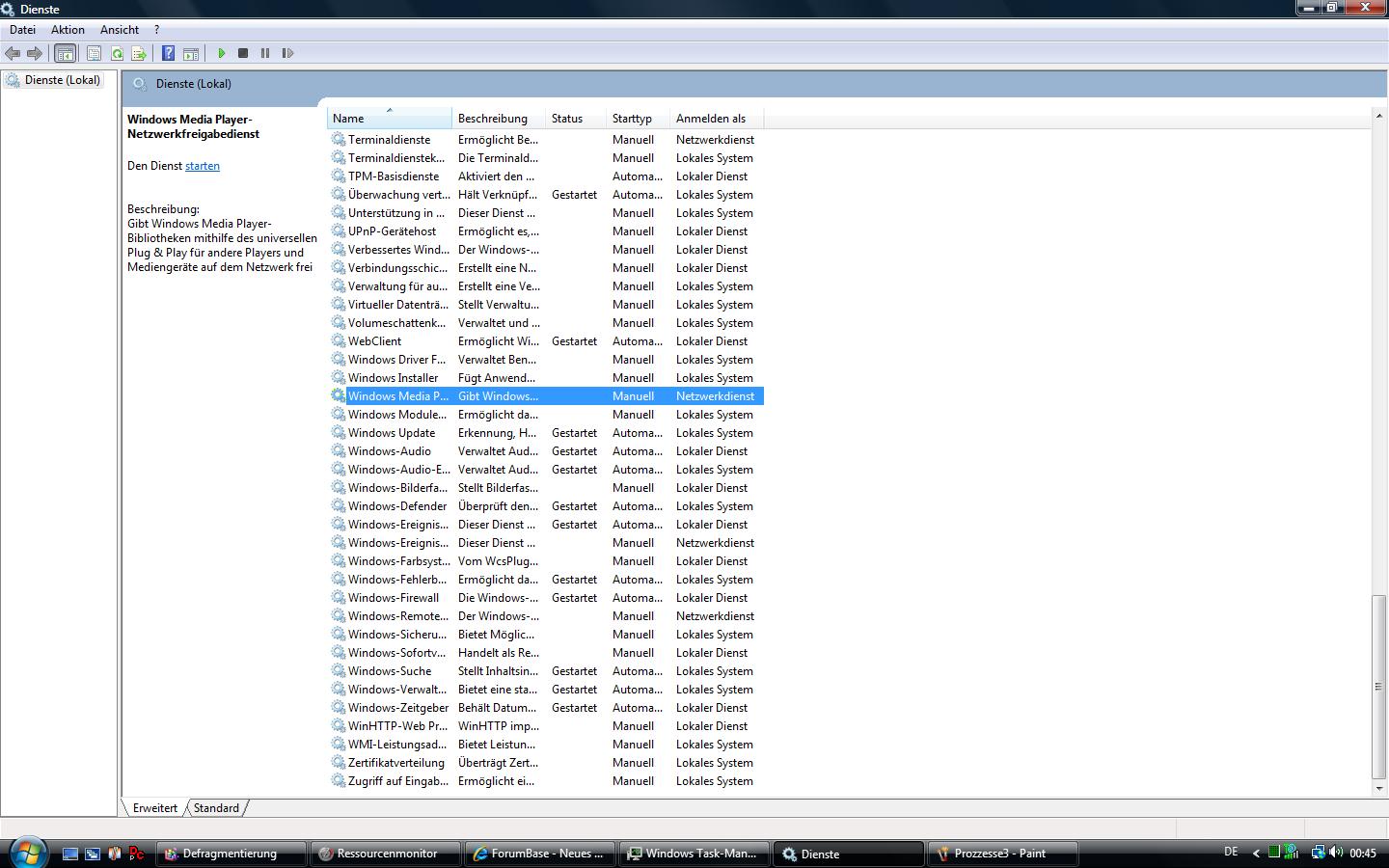Viewport: 1389px width, 868px height.
Task: Select the Terminaldienste service row
Action: tap(546, 140)
